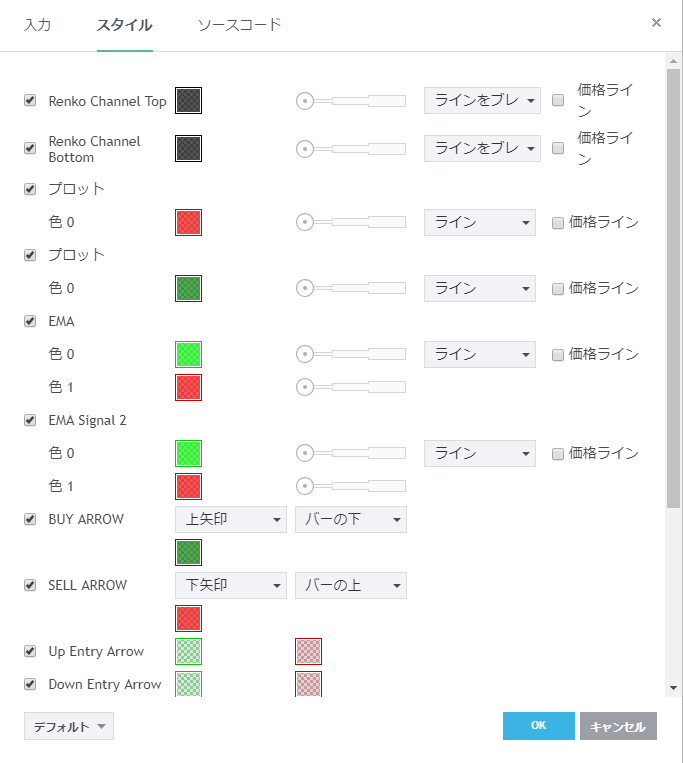Open the BUY ARROW green color swatch
683x763 pixels.
pos(188,552)
